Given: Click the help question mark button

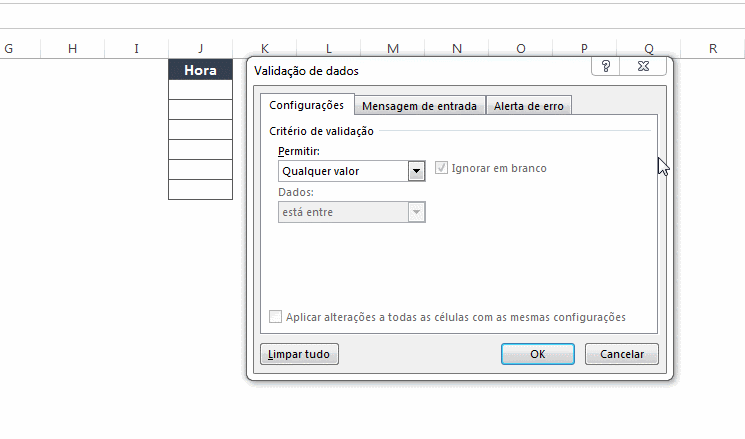Looking at the screenshot, I should 606,66.
